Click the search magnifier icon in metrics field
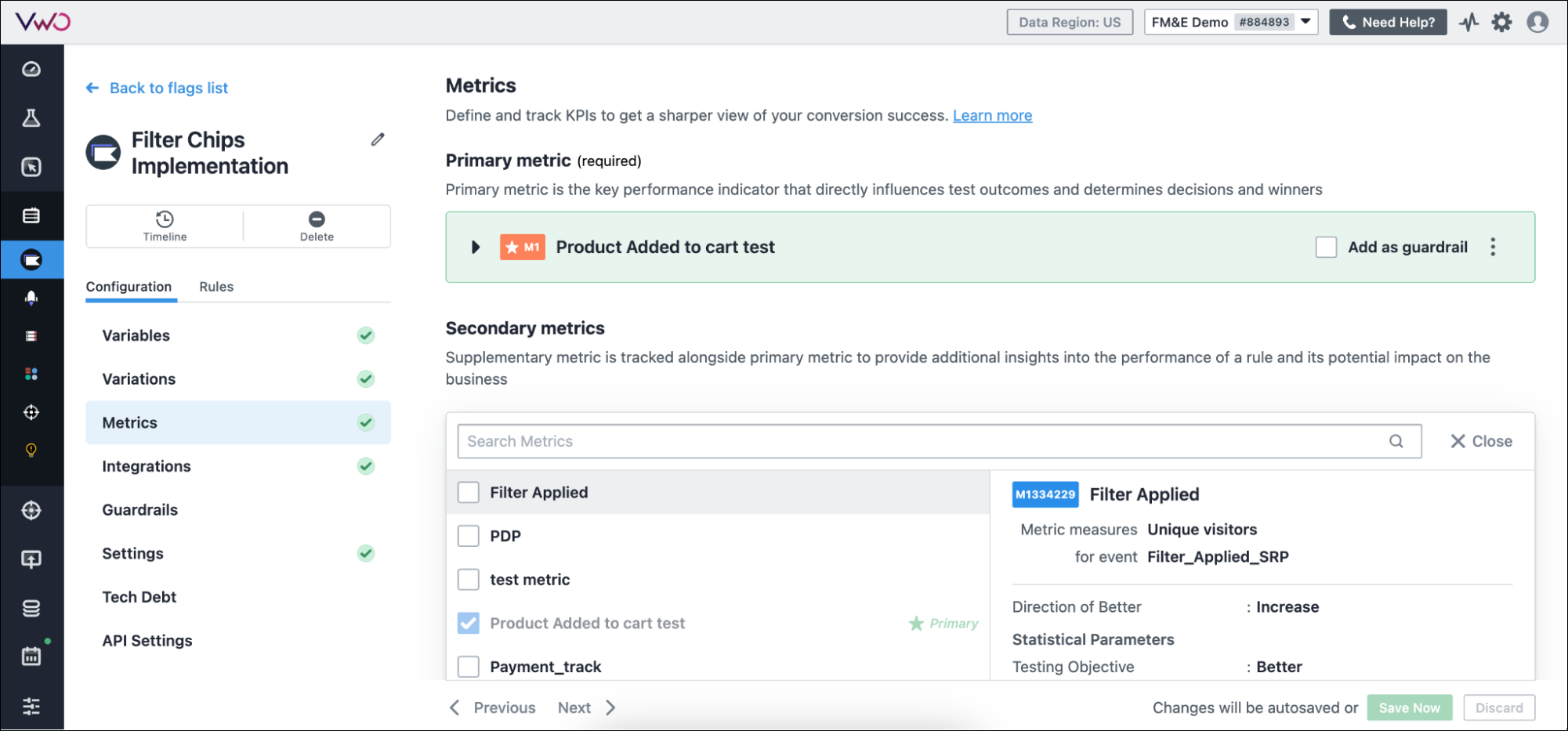Screen dimensions: 1568x731 (x=1396, y=441)
